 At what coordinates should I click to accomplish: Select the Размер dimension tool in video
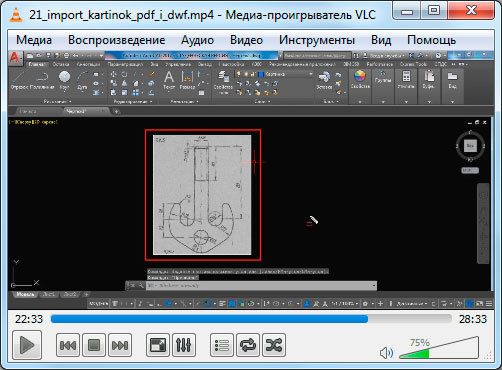click(x=187, y=80)
